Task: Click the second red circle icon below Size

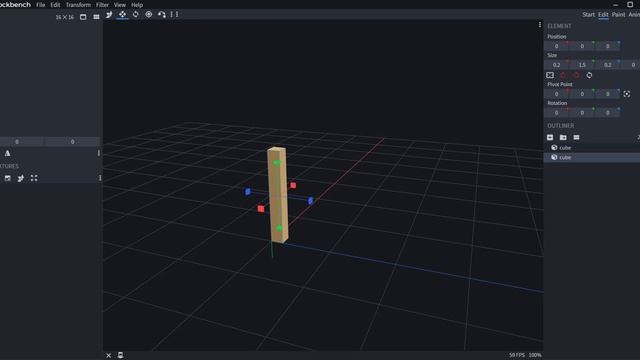Action: click(576, 75)
